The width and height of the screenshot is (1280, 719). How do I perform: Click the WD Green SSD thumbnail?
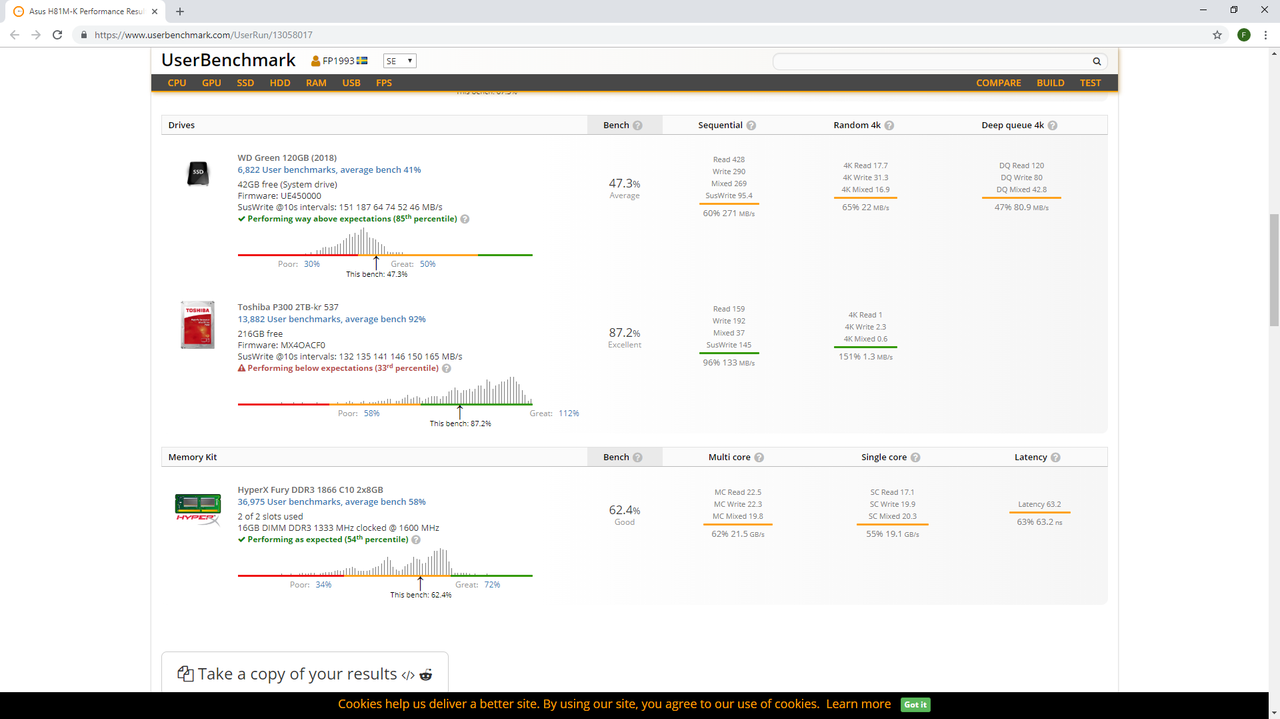pos(198,174)
